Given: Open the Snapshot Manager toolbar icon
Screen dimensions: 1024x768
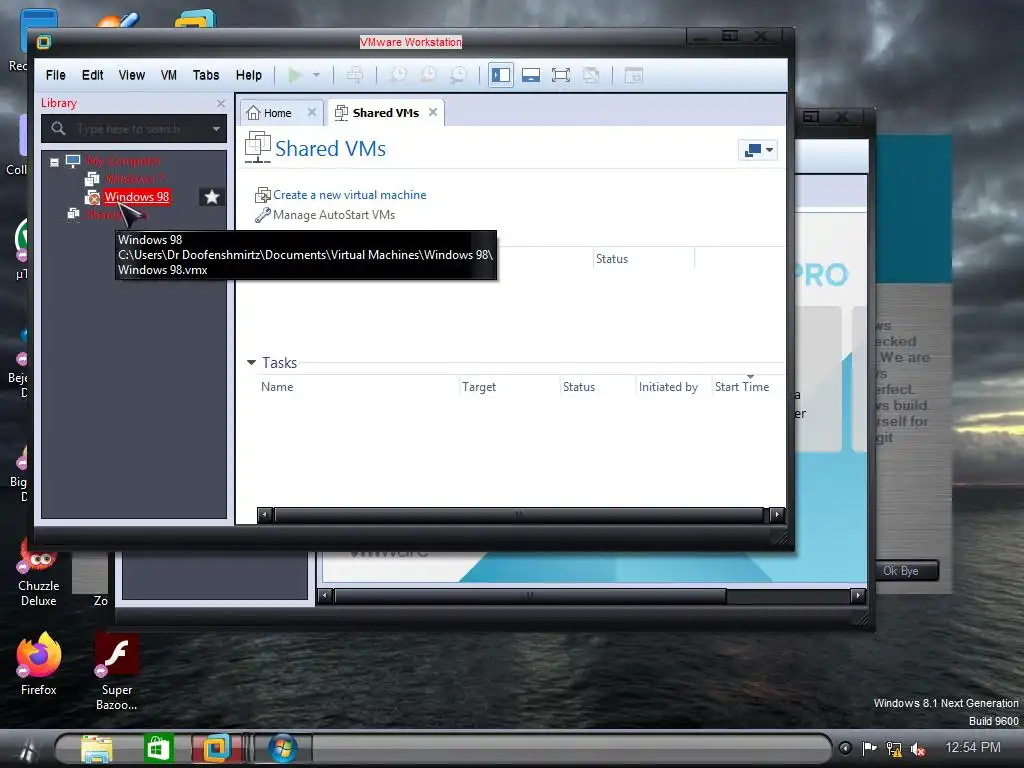Looking at the screenshot, I should point(458,75).
